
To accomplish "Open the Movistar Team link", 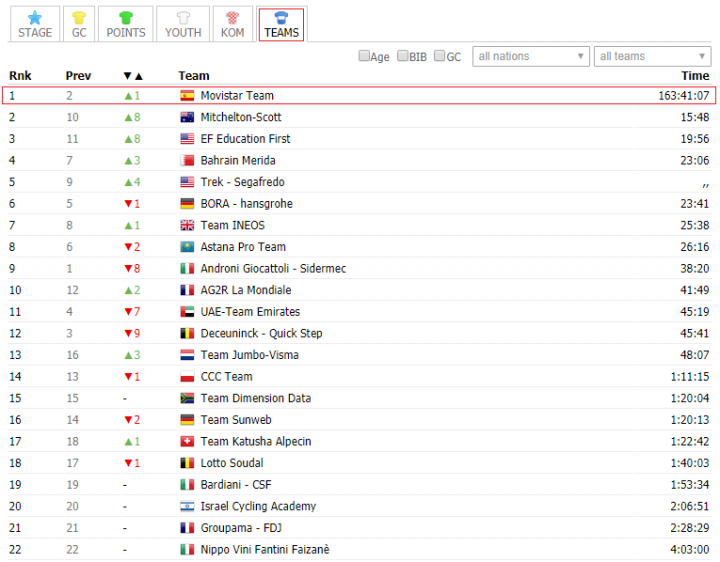I will point(237,96).
